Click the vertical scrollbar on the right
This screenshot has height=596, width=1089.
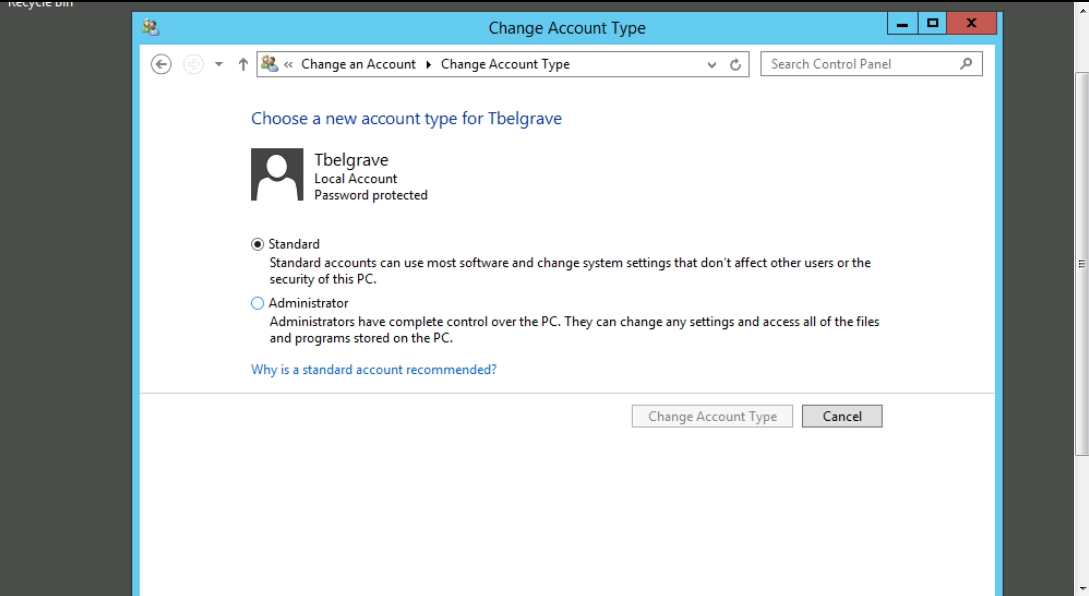(1081, 264)
